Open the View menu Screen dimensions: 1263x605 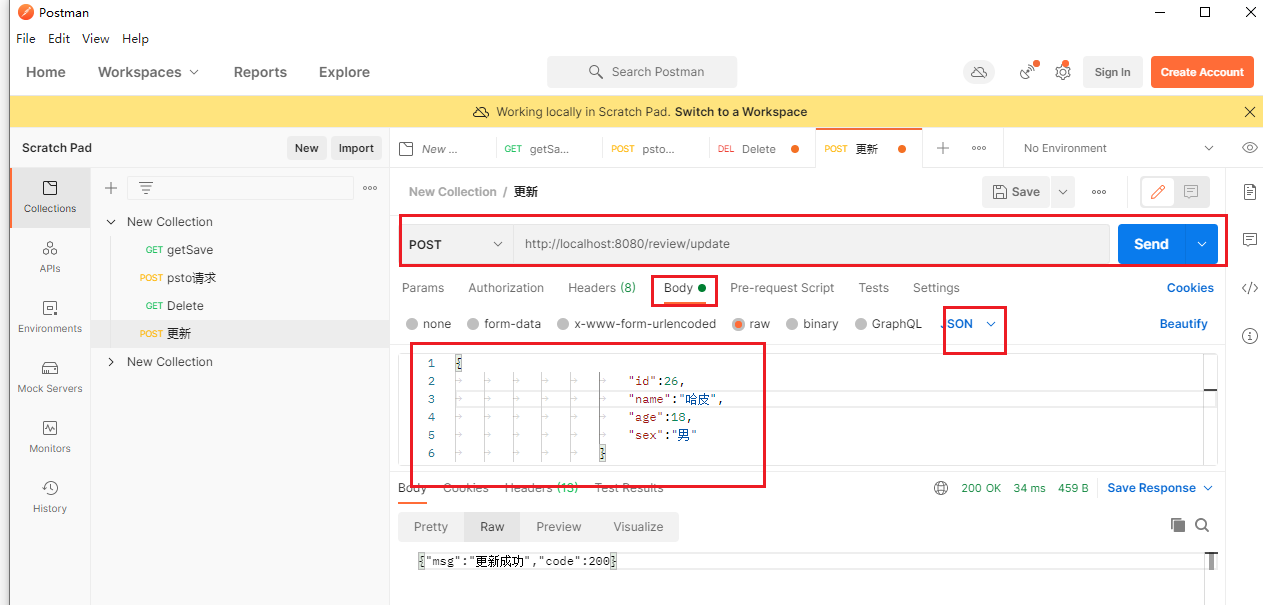96,39
